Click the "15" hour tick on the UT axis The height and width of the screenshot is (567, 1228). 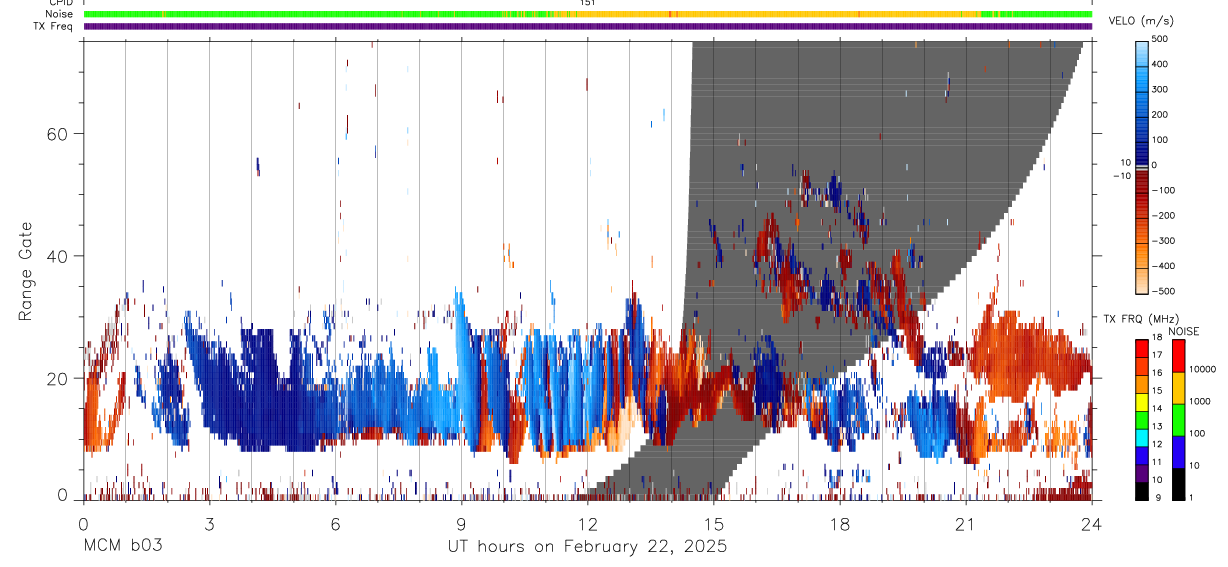pos(714,523)
